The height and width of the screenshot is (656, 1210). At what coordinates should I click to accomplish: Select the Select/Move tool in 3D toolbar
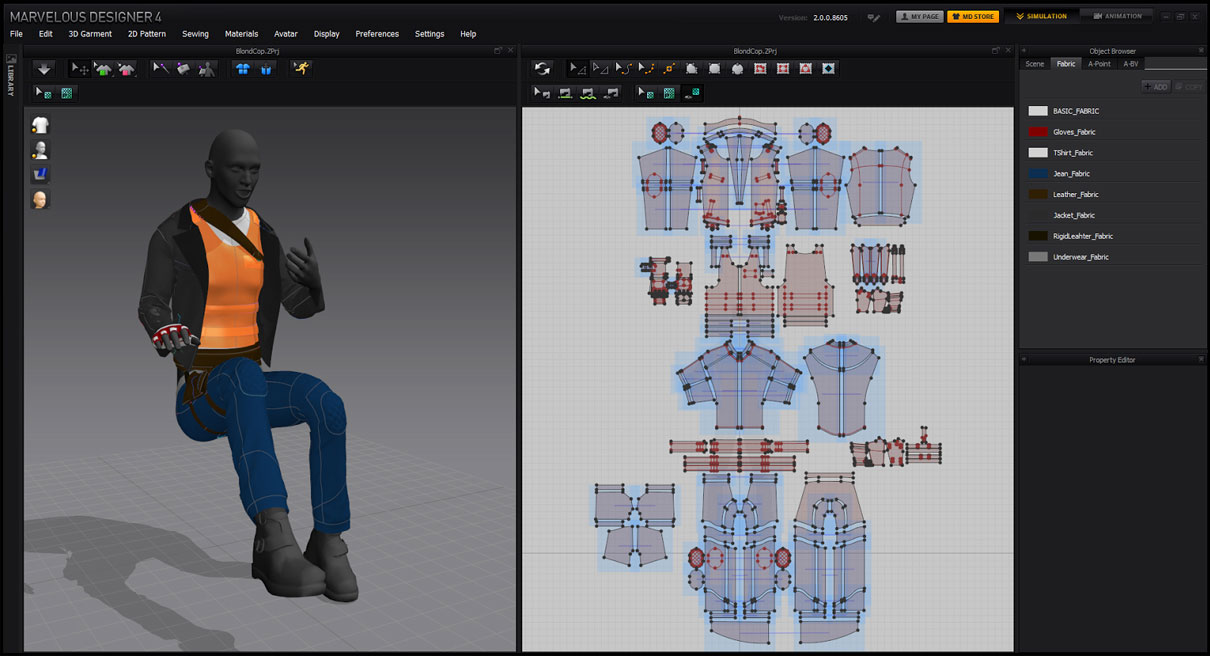[x=79, y=69]
